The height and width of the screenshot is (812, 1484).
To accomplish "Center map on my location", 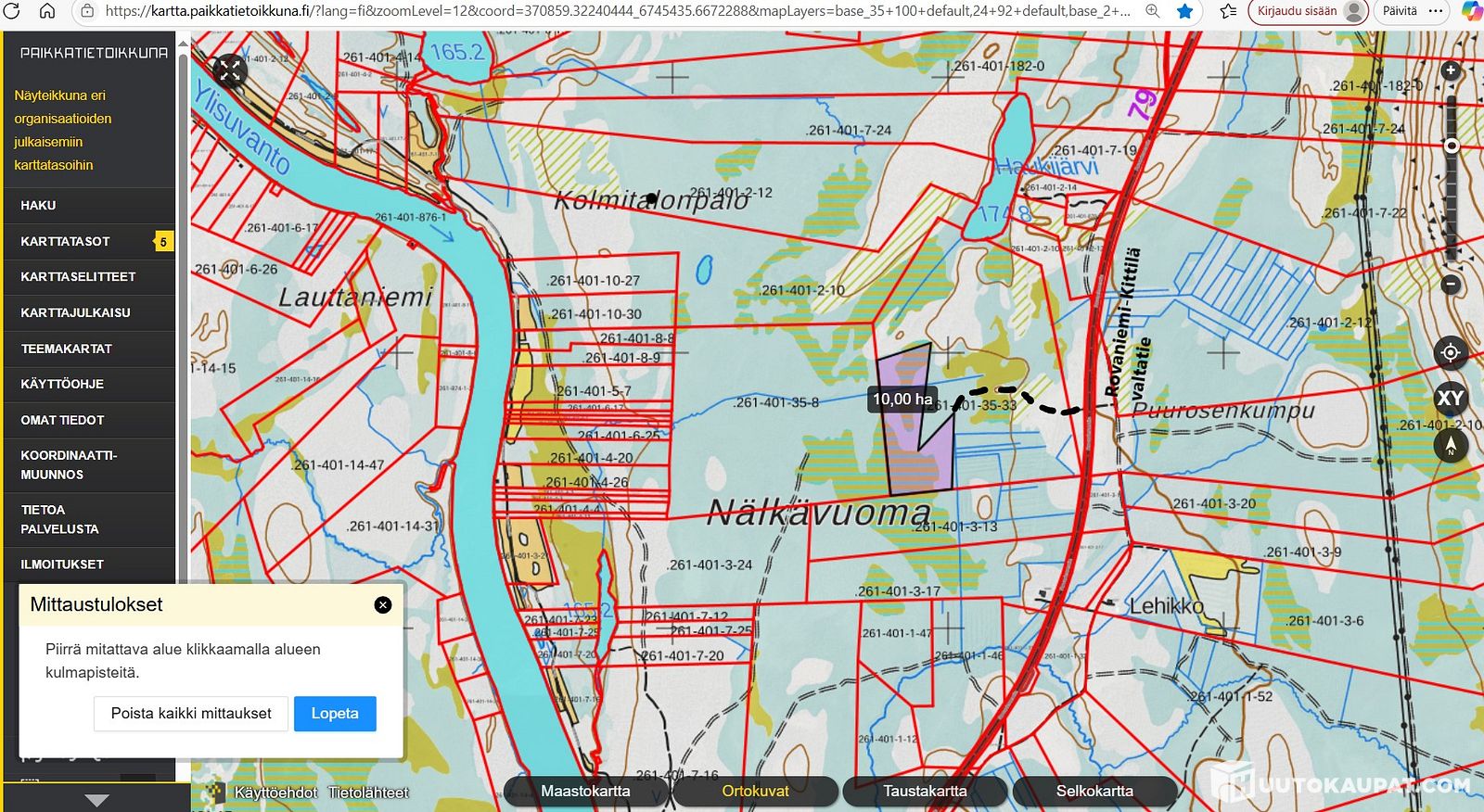I will (x=1451, y=353).
